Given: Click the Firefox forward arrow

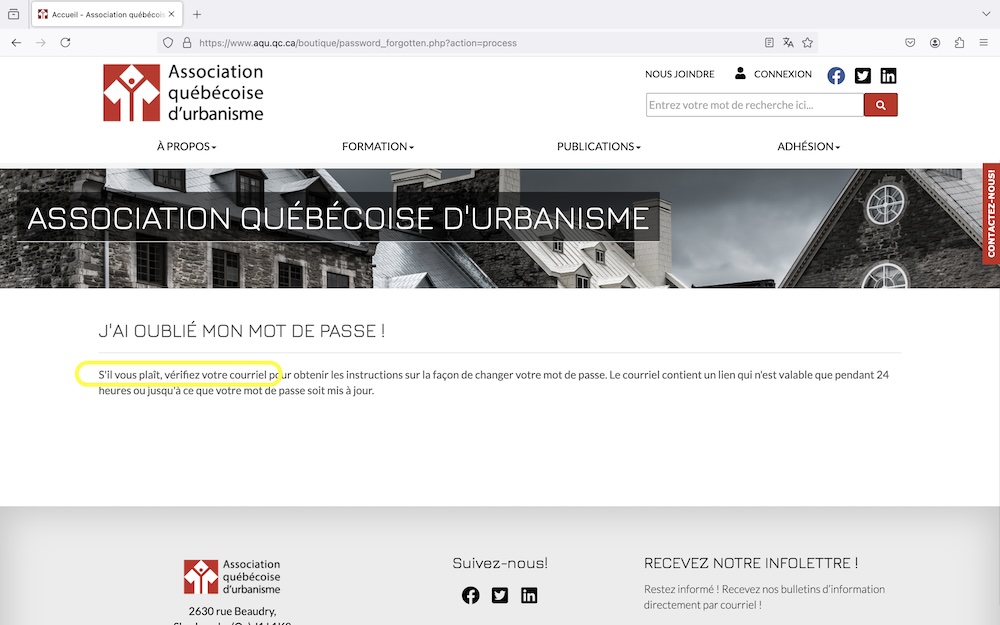Looking at the screenshot, I should tap(41, 43).
